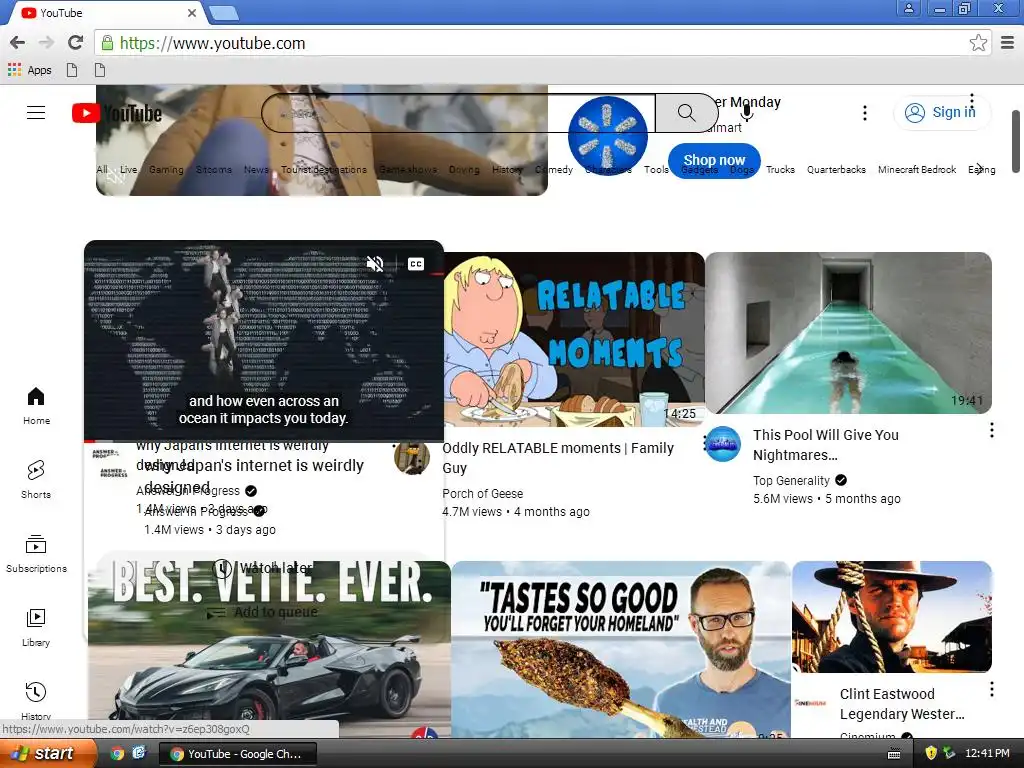Click the YouTube logo
1024x768 pixels.
[117, 113]
